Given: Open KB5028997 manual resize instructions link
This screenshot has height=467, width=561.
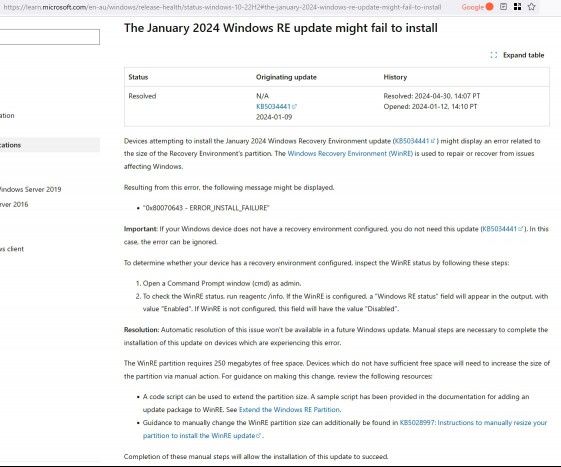Looking at the screenshot, I should pyautogui.click(x=345, y=429).
